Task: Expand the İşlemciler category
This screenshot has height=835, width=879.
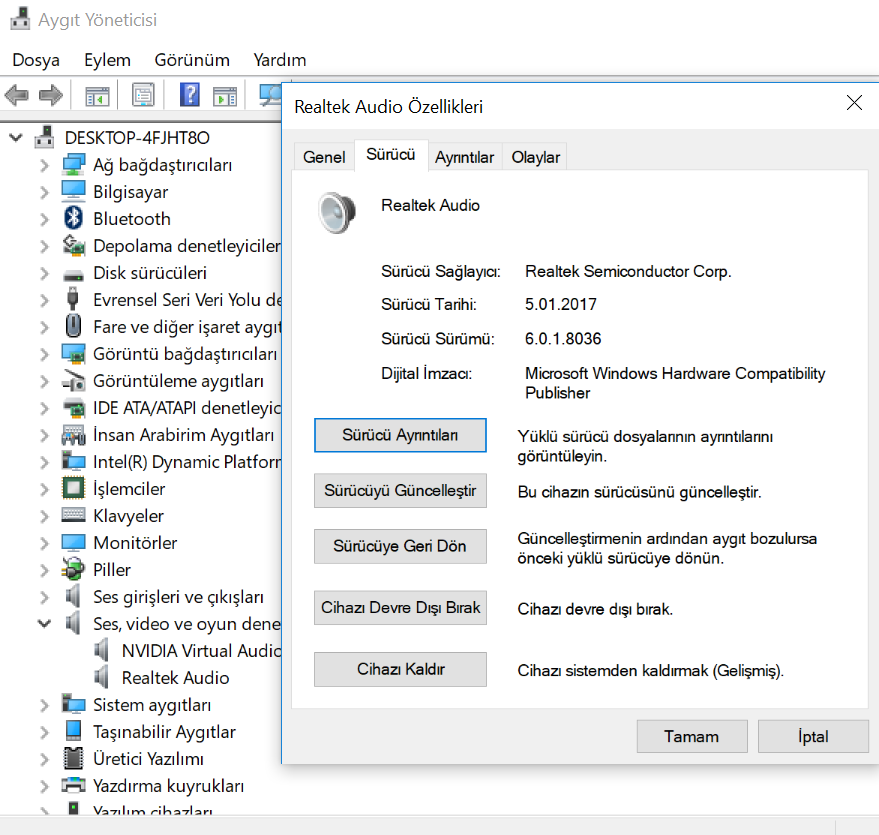Action: tap(44, 489)
